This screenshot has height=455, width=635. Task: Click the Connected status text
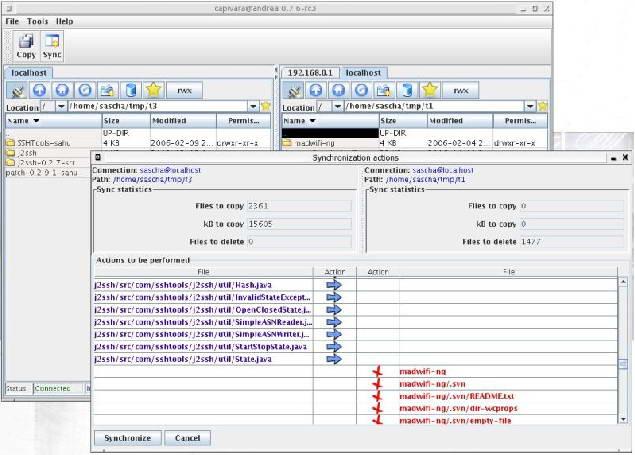(52, 388)
